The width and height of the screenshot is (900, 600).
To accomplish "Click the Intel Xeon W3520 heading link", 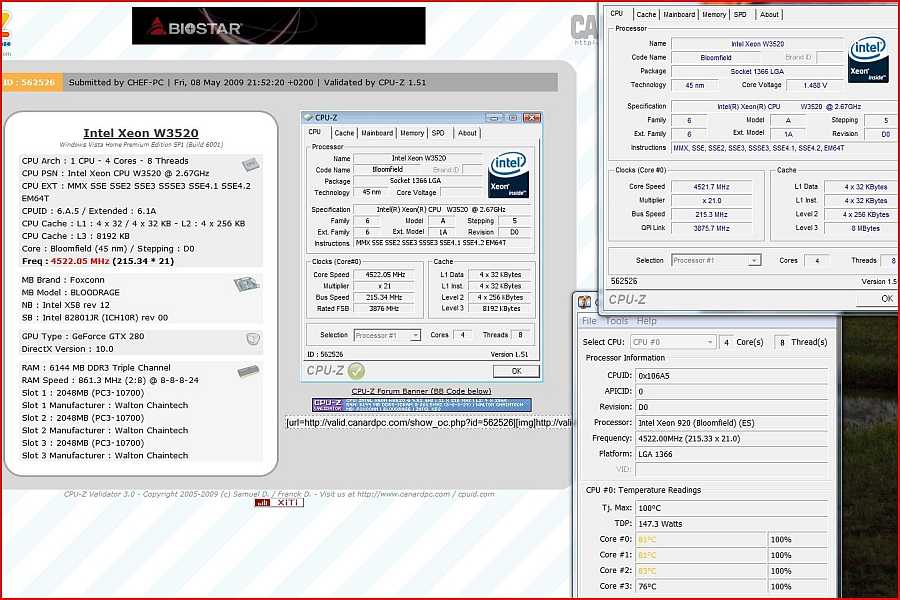I will pyautogui.click(x=141, y=133).
